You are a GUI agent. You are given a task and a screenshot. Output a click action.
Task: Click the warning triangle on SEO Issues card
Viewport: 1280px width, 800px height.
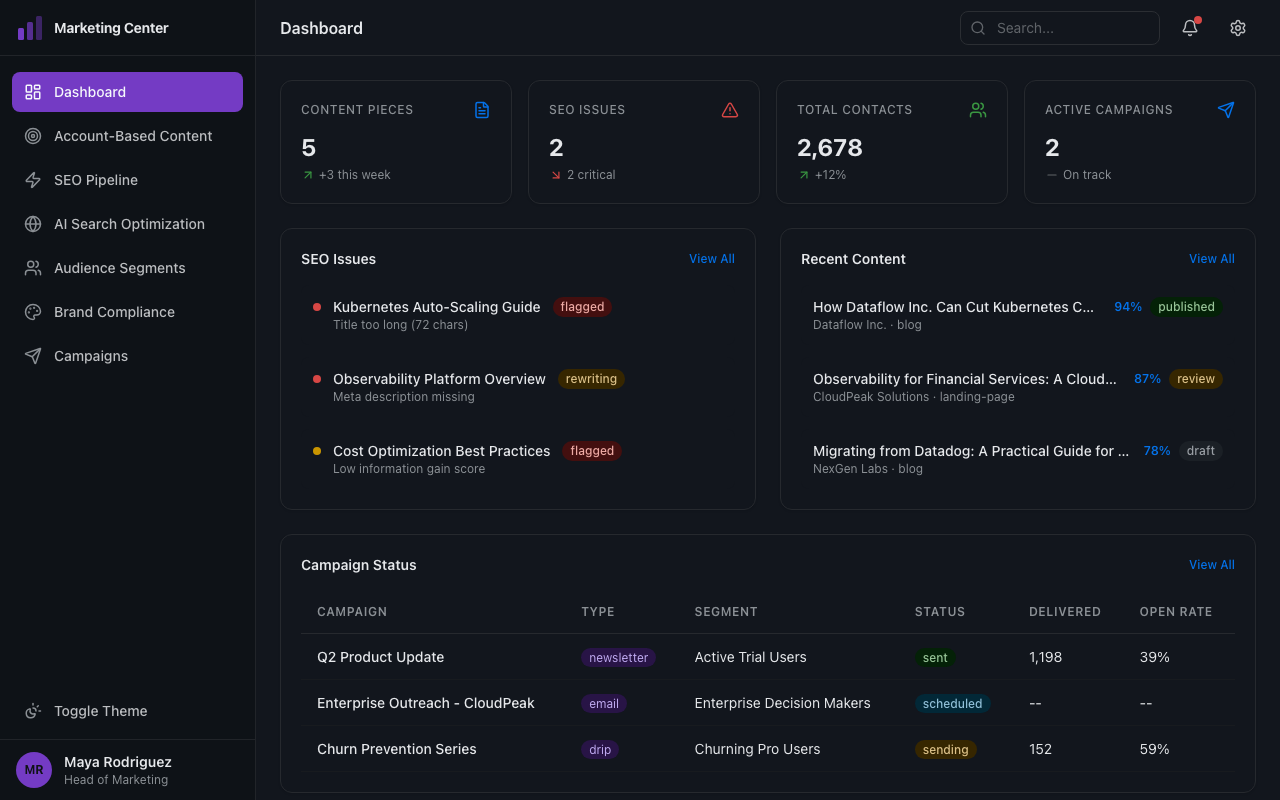(730, 110)
